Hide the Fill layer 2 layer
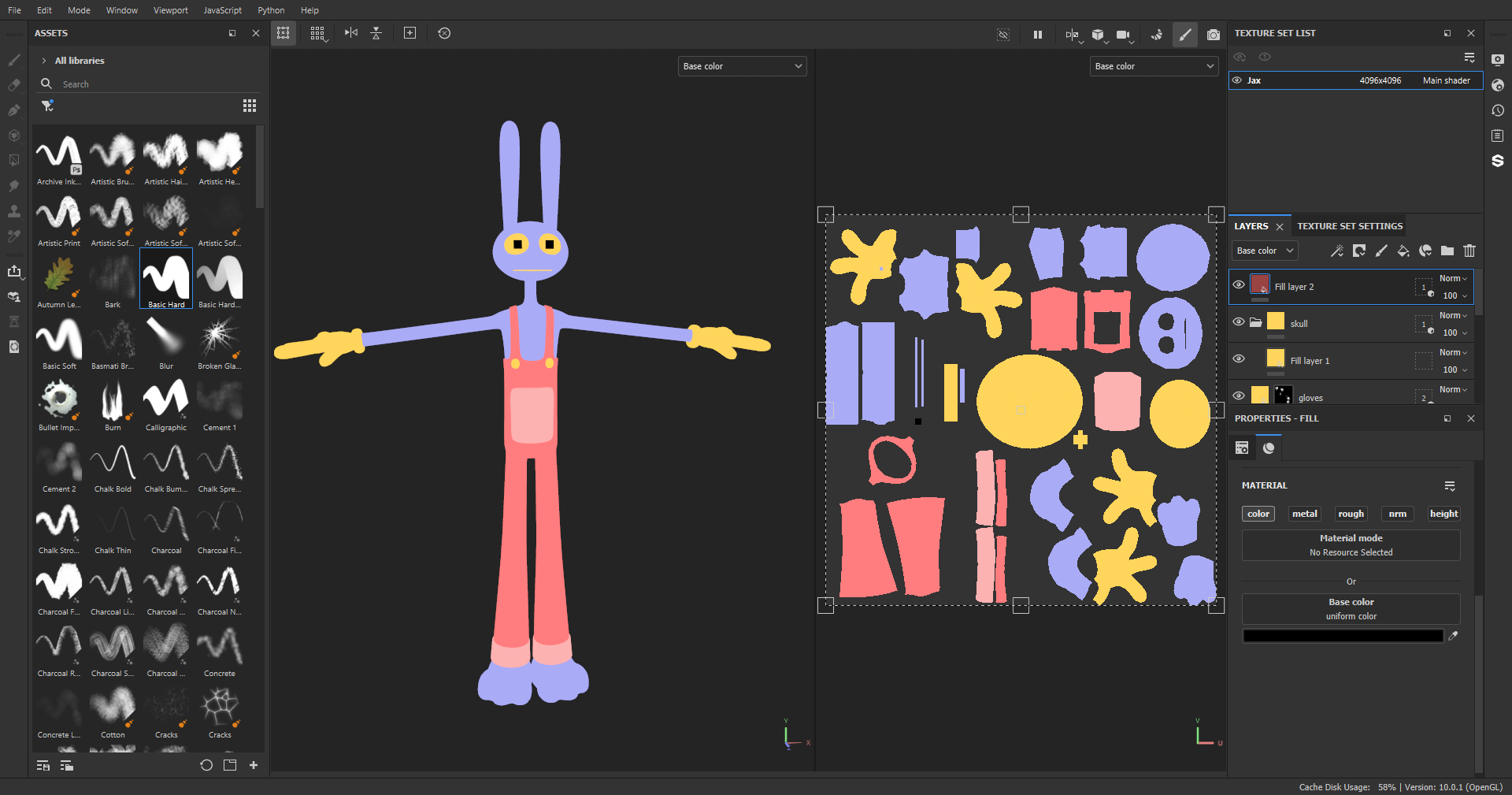The width and height of the screenshot is (1512, 795). coord(1239,285)
